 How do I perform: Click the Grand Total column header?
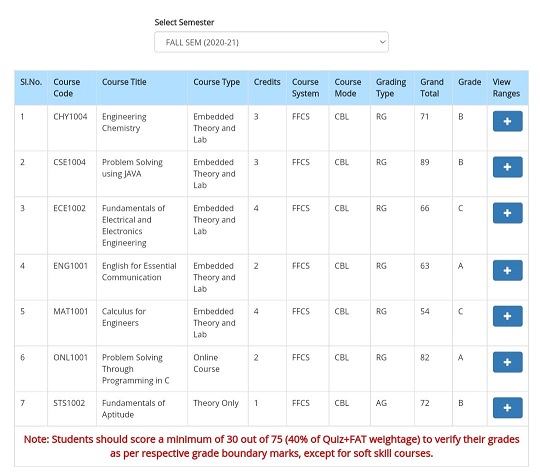[x=432, y=88]
